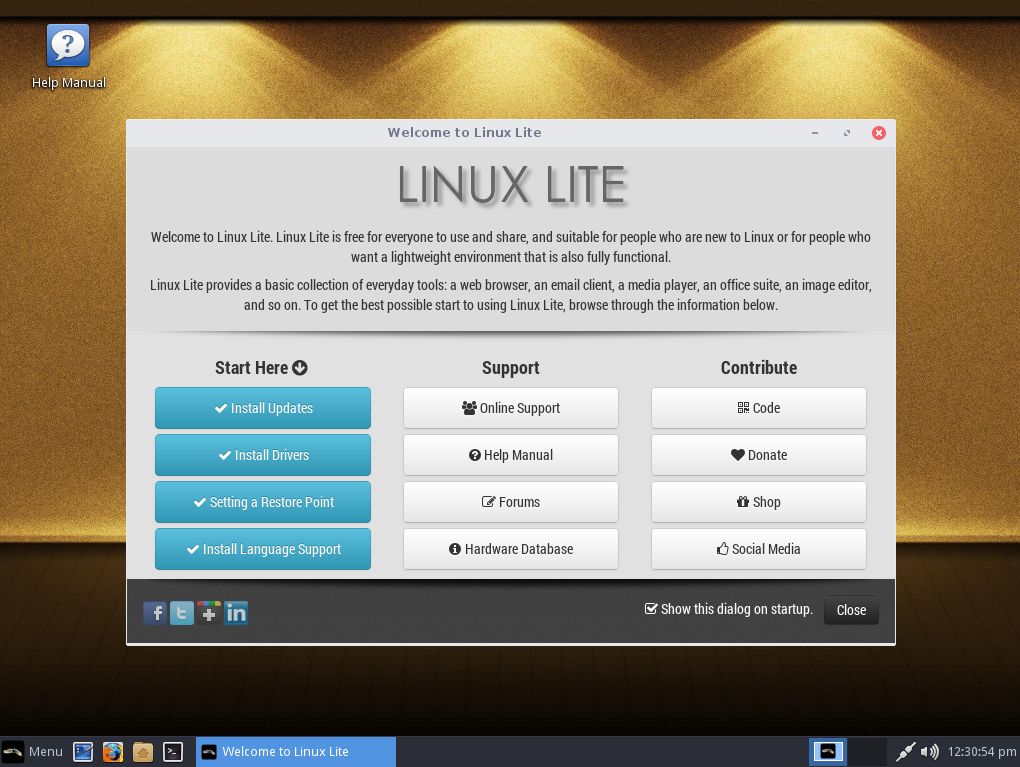Viewport: 1020px width, 767px height.
Task: Open Online Support
Action: (511, 408)
